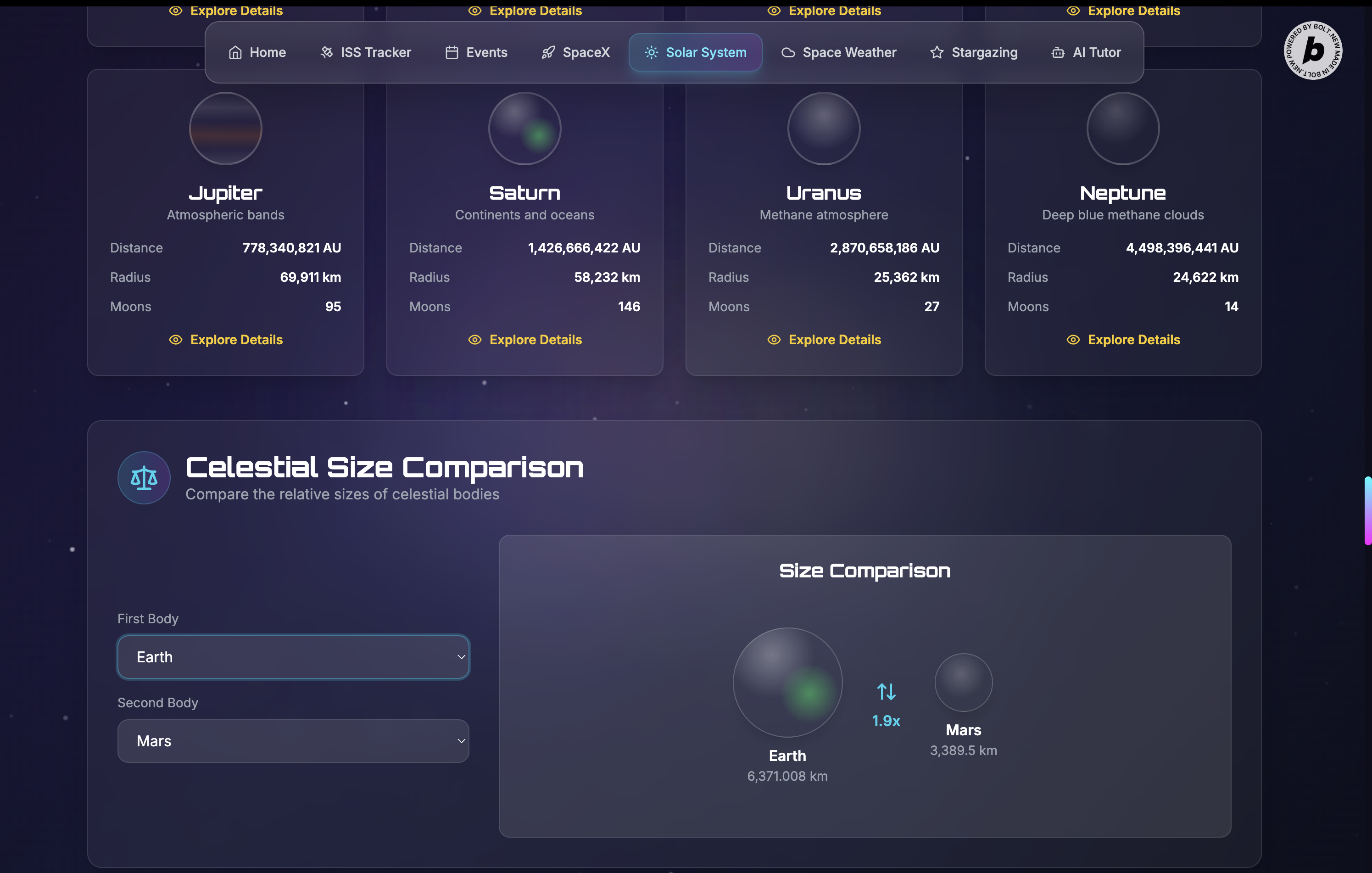Click Explore Details link for Uranus
This screenshot has width=1372, height=873.
(834, 340)
